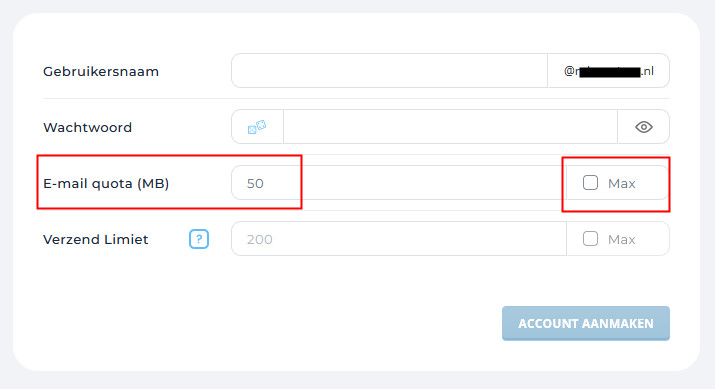This screenshot has width=715, height=389.
Task: Click the E-mail quota (MB) label
Action: [106, 183]
